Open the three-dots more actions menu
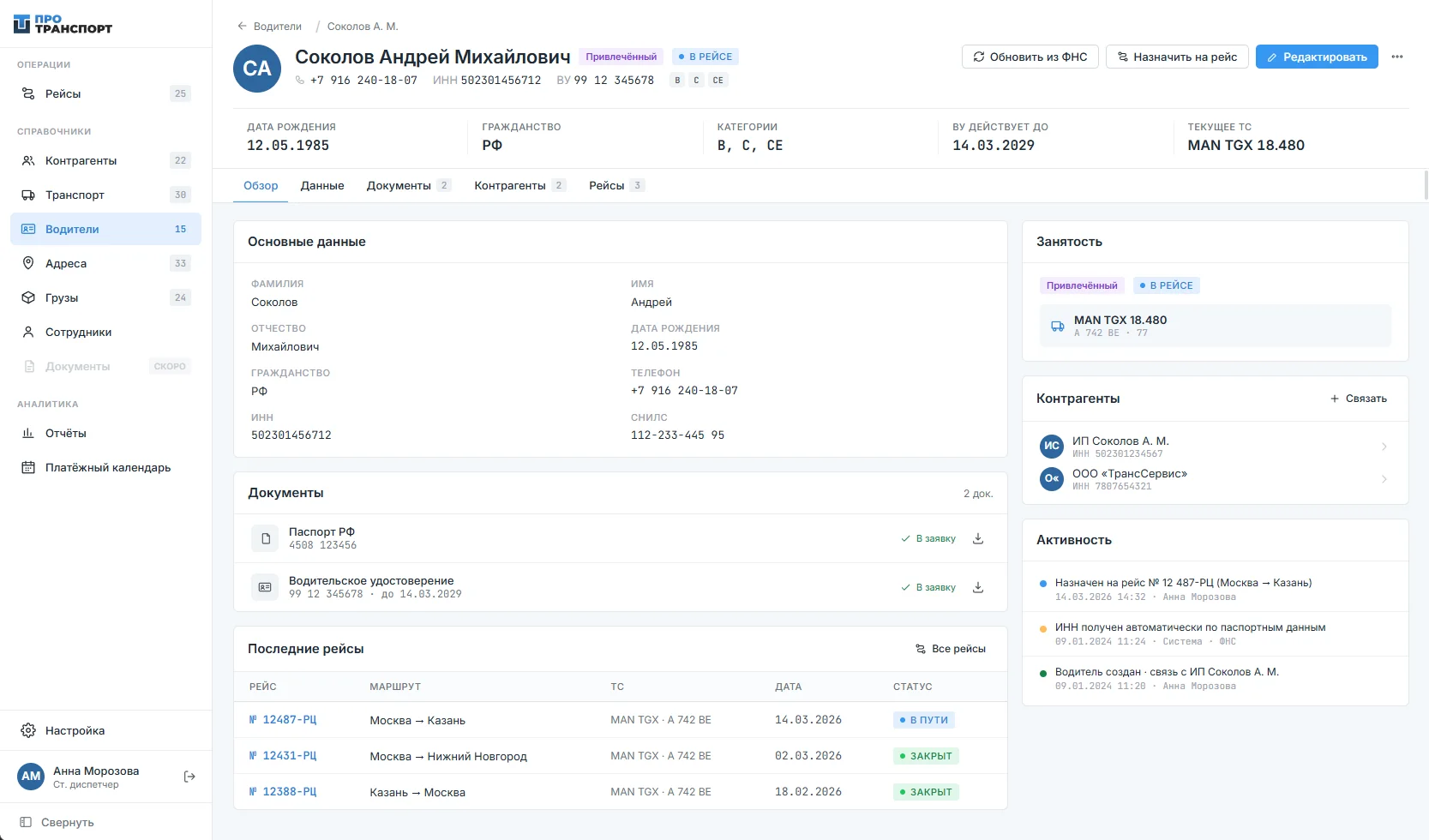 1397,57
